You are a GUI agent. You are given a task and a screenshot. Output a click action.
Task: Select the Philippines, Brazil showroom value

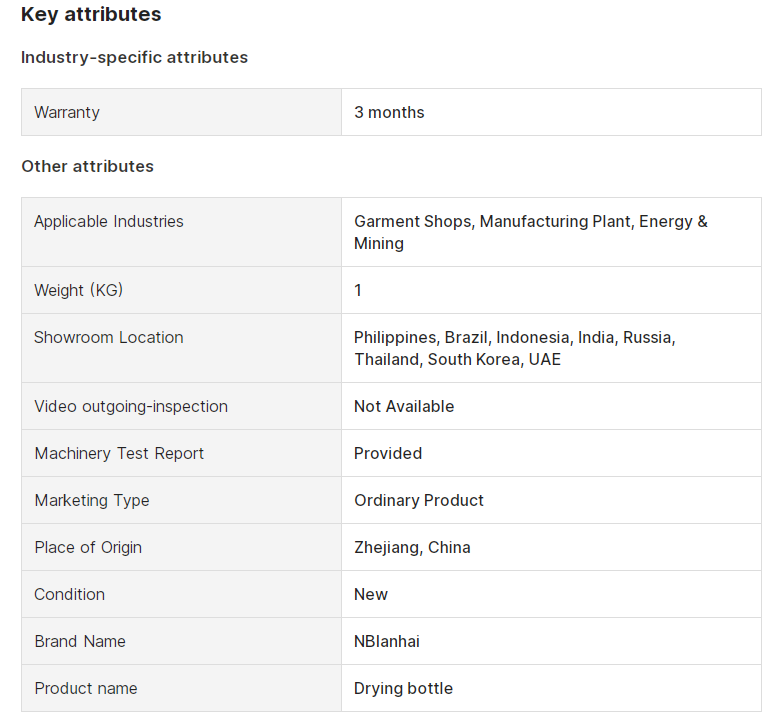514,349
